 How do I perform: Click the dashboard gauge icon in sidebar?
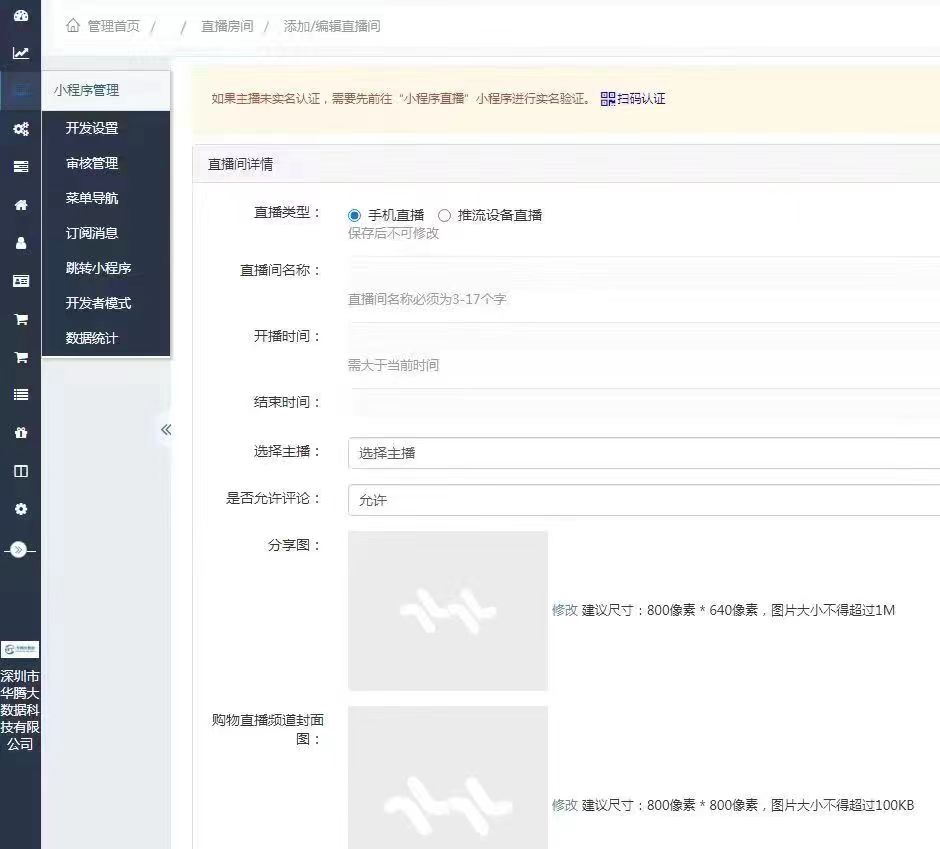click(20, 15)
